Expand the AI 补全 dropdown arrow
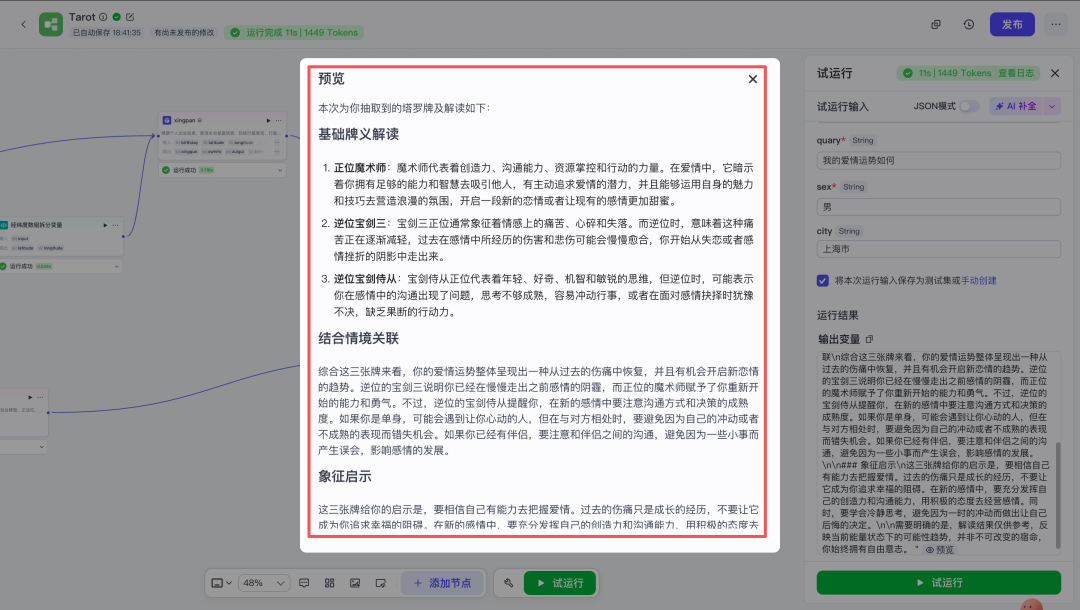 click(x=1052, y=105)
